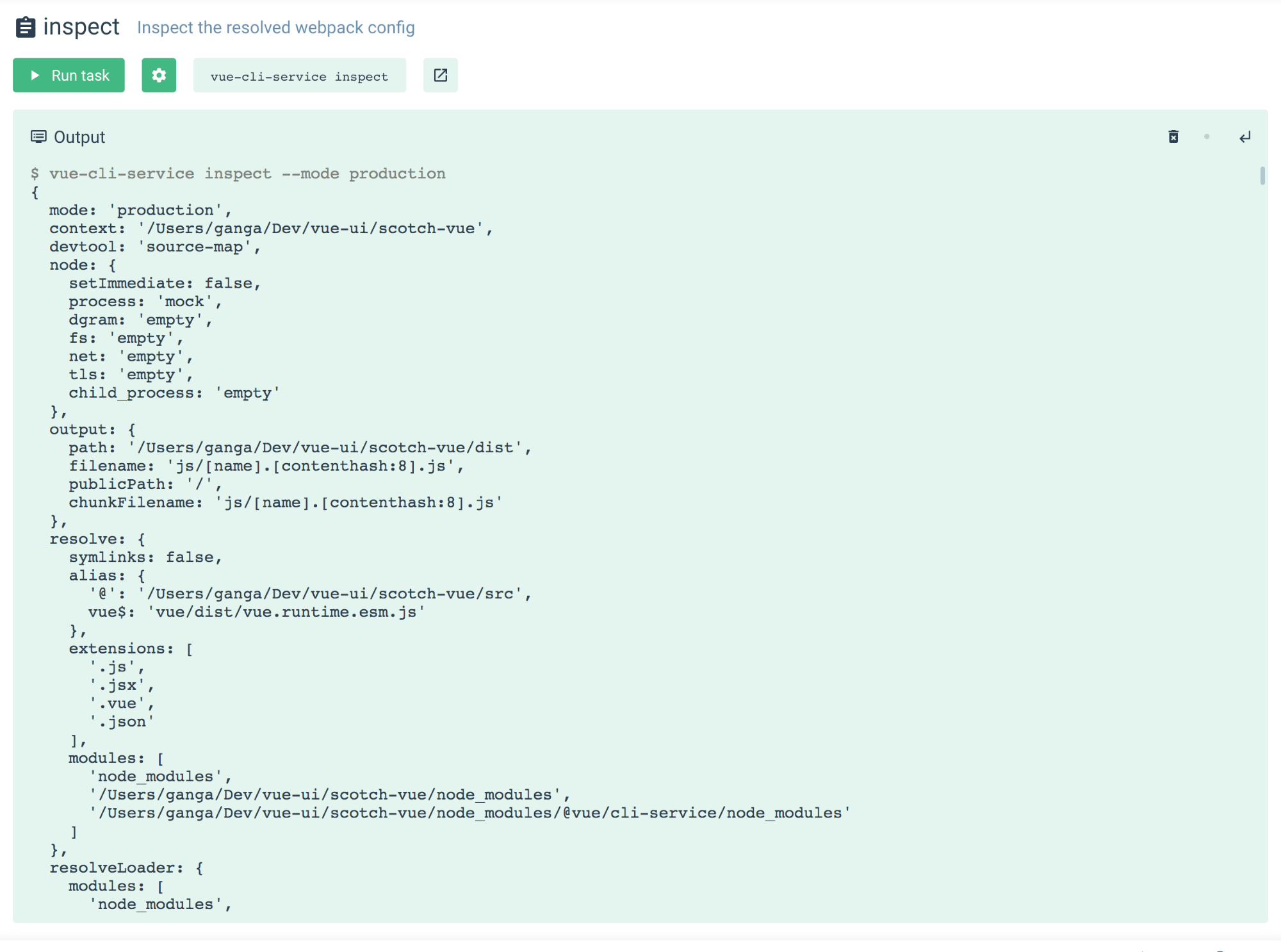This screenshot has height=952, width=1281.
Task: Click the 'setImmediate: false' line
Action: pyautogui.click(x=165, y=283)
